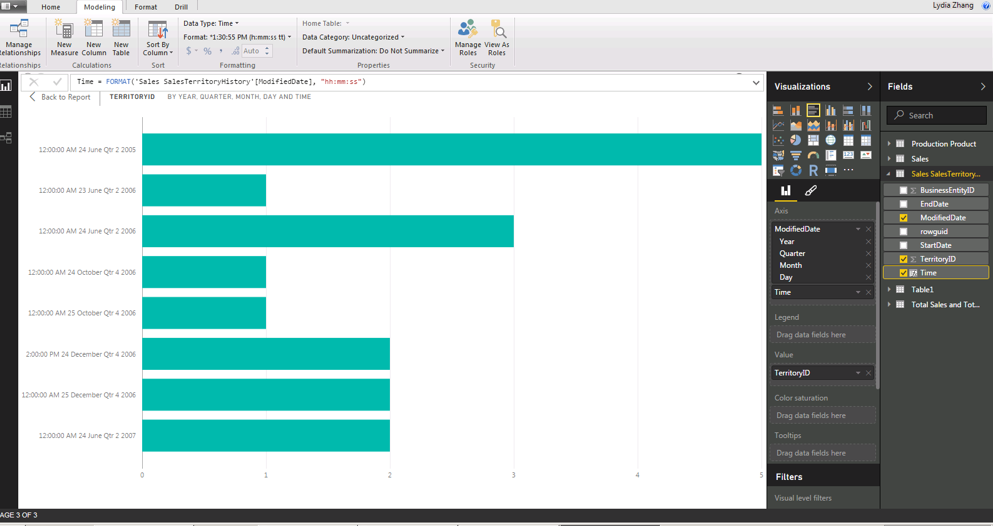The image size is (997, 526).
Task: Pick the scatter chart visualization
Action: [x=778, y=141]
